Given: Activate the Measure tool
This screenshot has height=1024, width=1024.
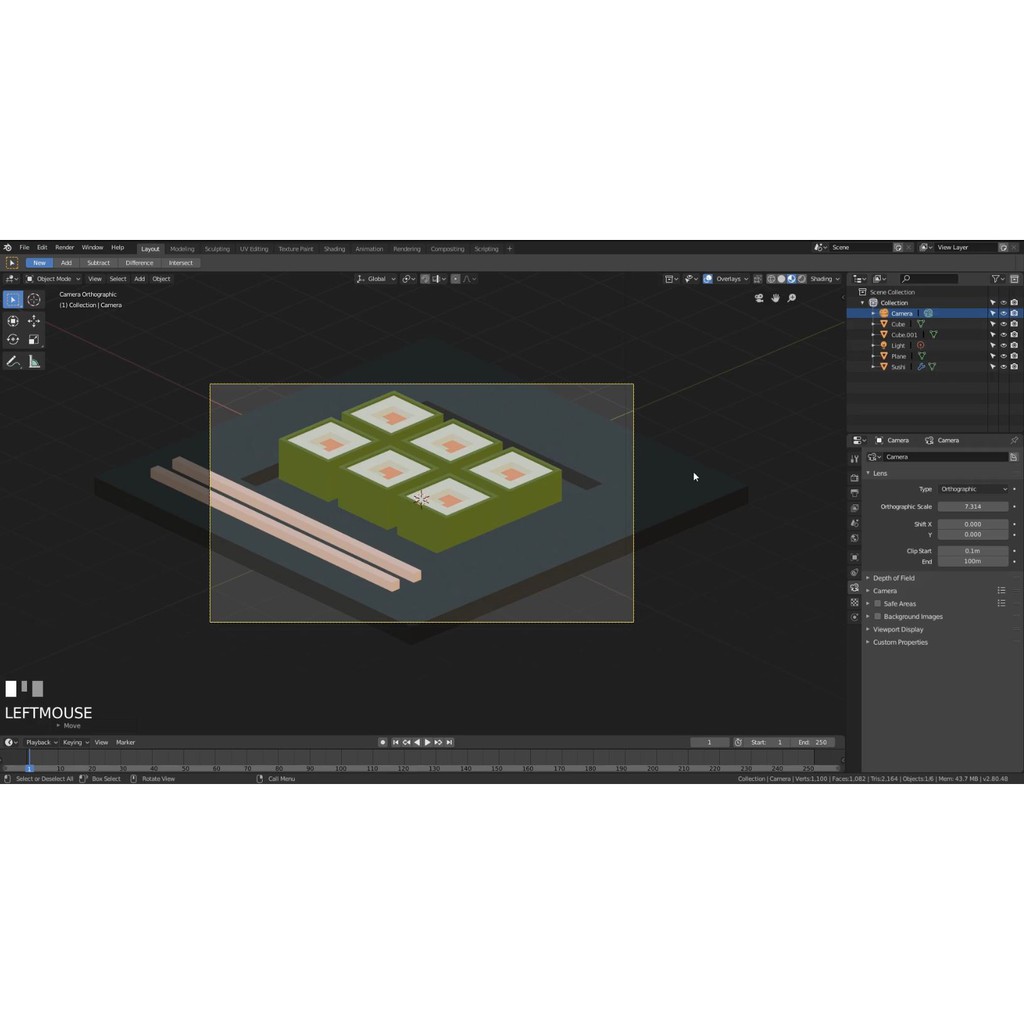Looking at the screenshot, I should coord(34,362).
